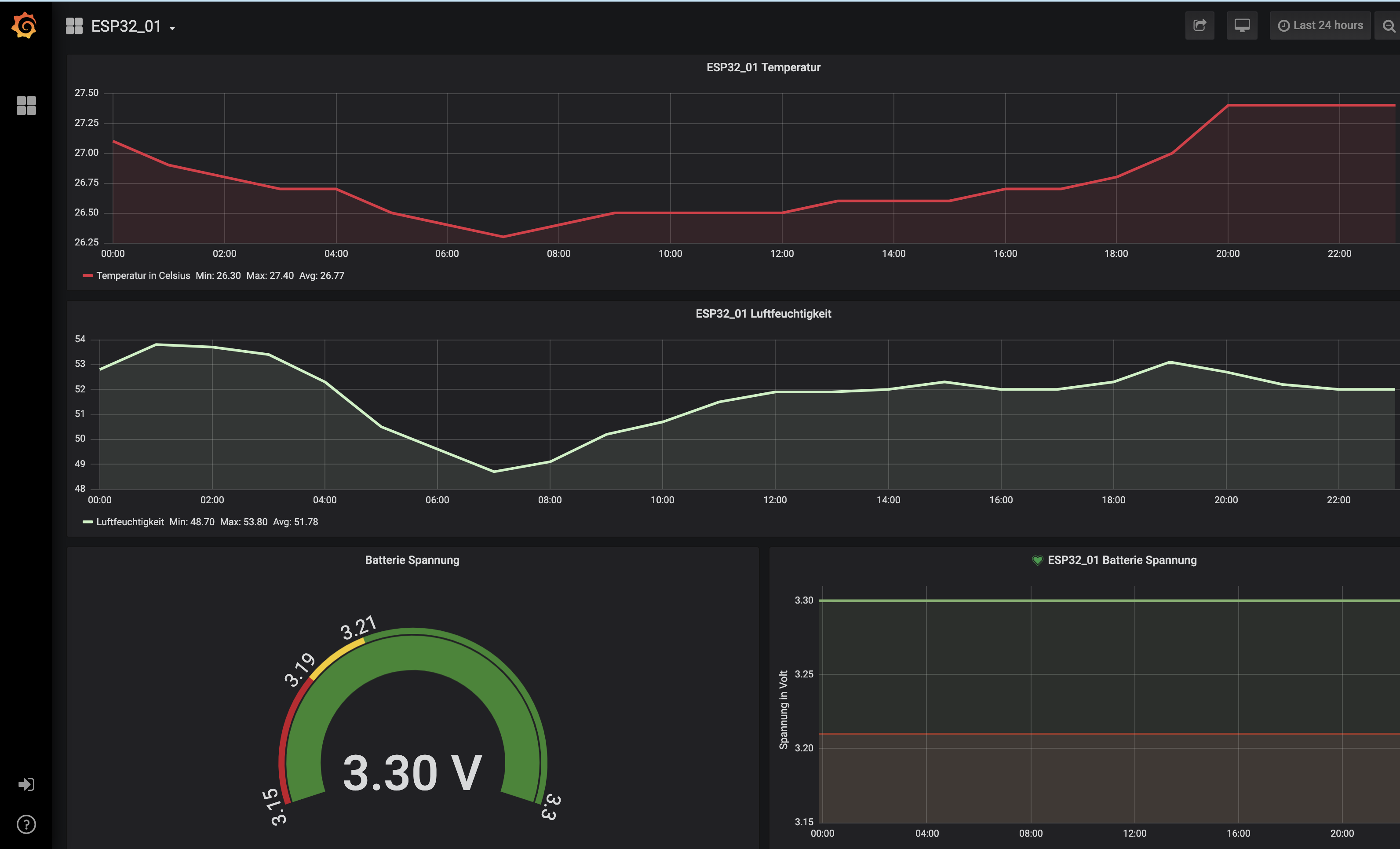Click the sign-in arrow icon

tap(26, 784)
